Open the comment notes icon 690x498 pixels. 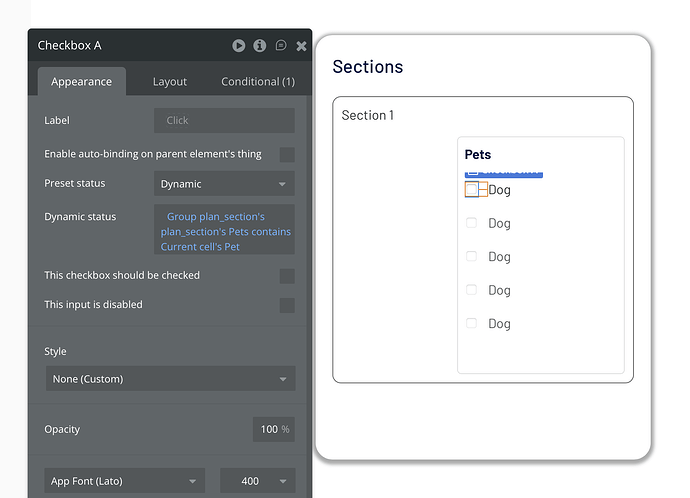[281, 45]
